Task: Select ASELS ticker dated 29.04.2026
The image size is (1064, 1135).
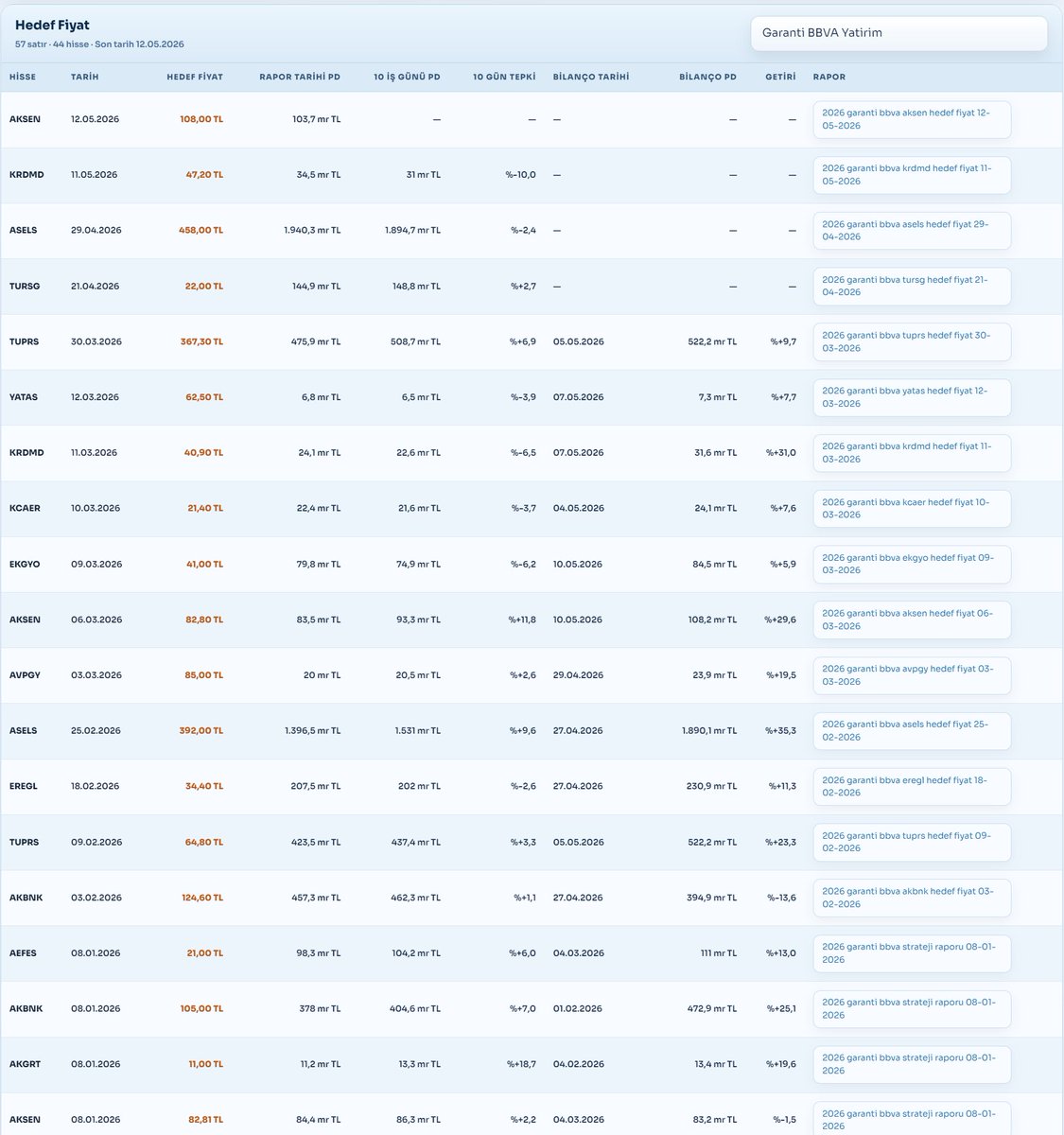Action: [x=24, y=231]
